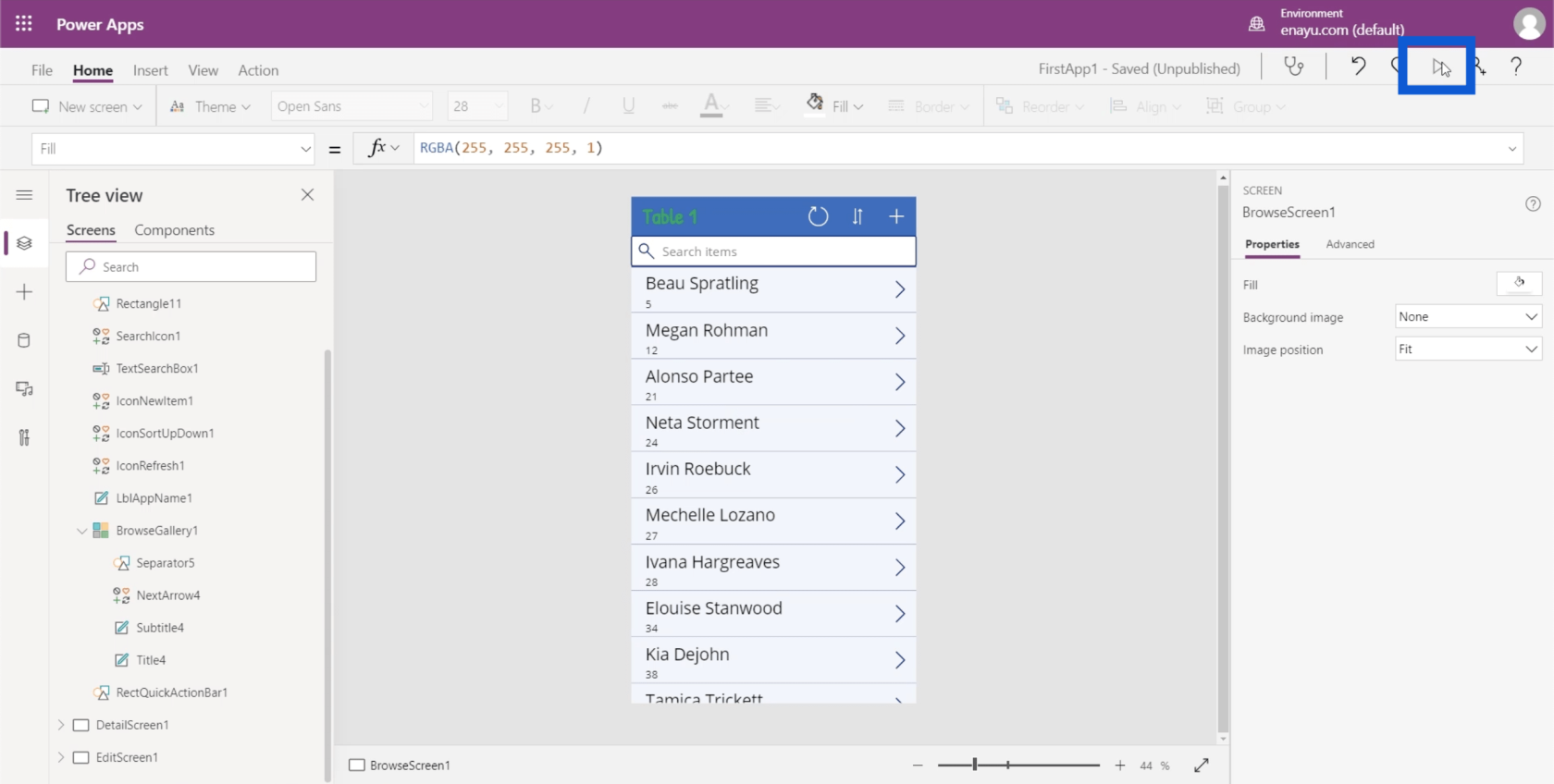Expand the DetailScreen1 tree node

pos(61,725)
